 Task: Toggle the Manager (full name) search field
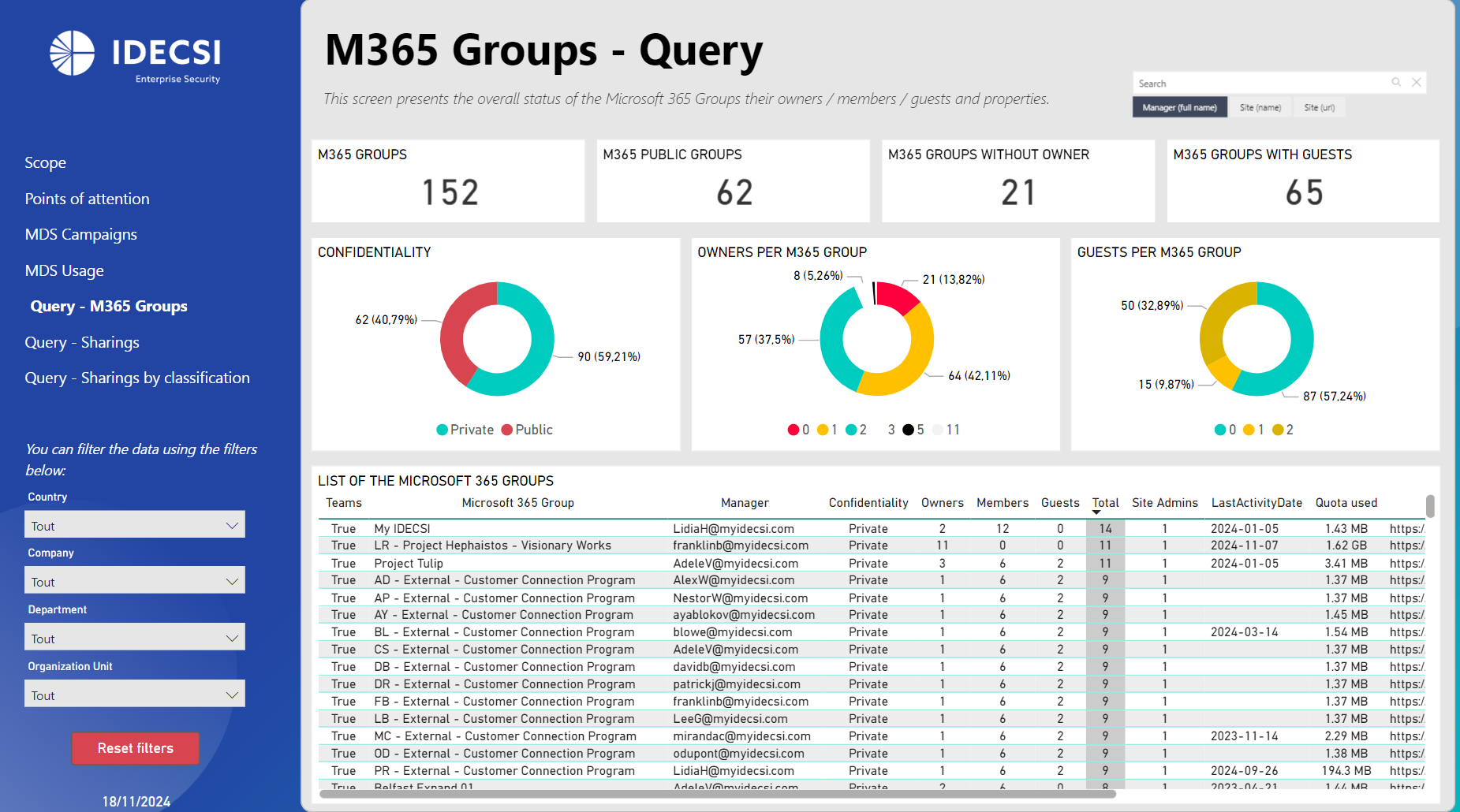1180,107
